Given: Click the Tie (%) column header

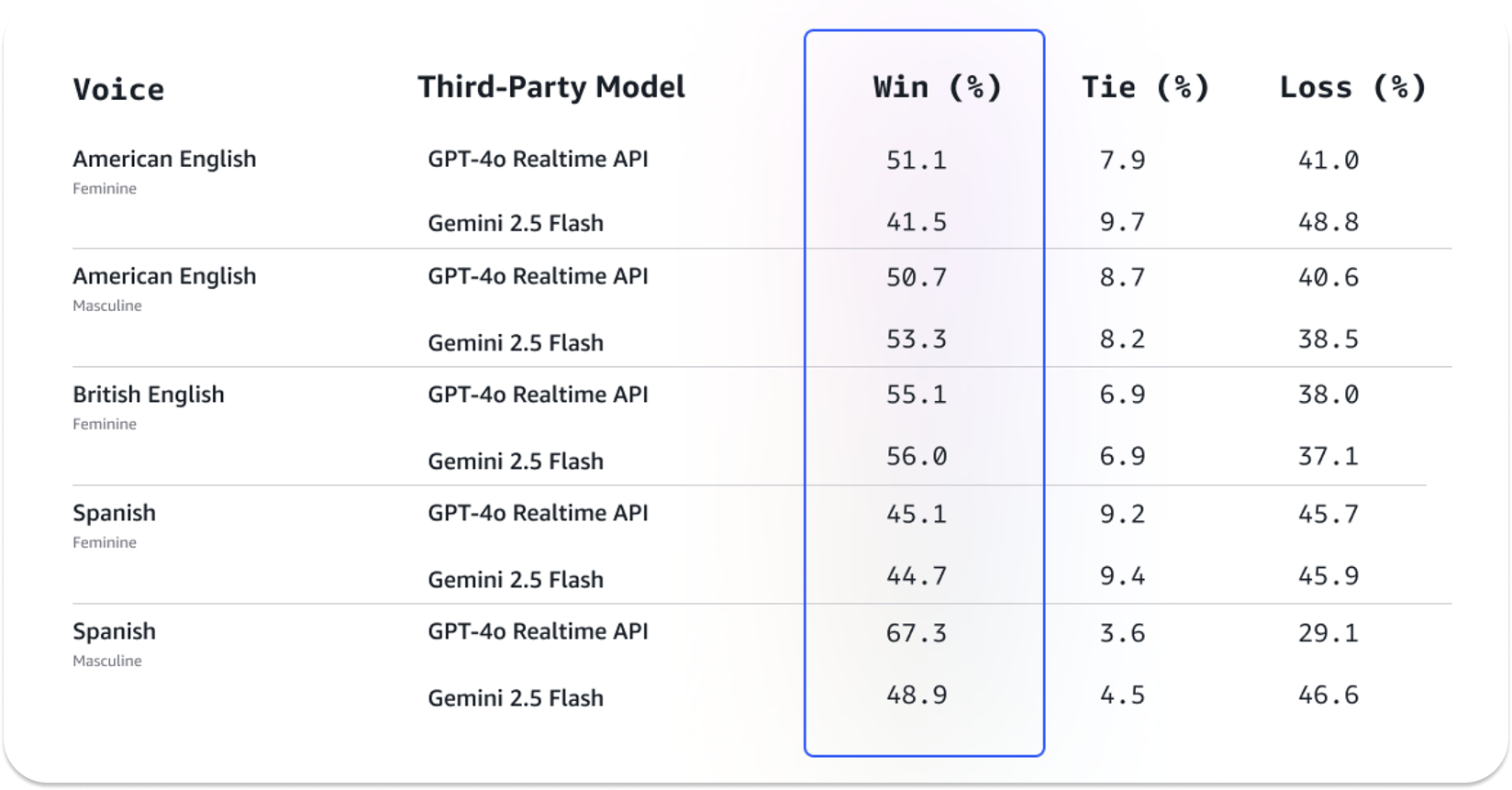Looking at the screenshot, I should tap(1146, 87).
